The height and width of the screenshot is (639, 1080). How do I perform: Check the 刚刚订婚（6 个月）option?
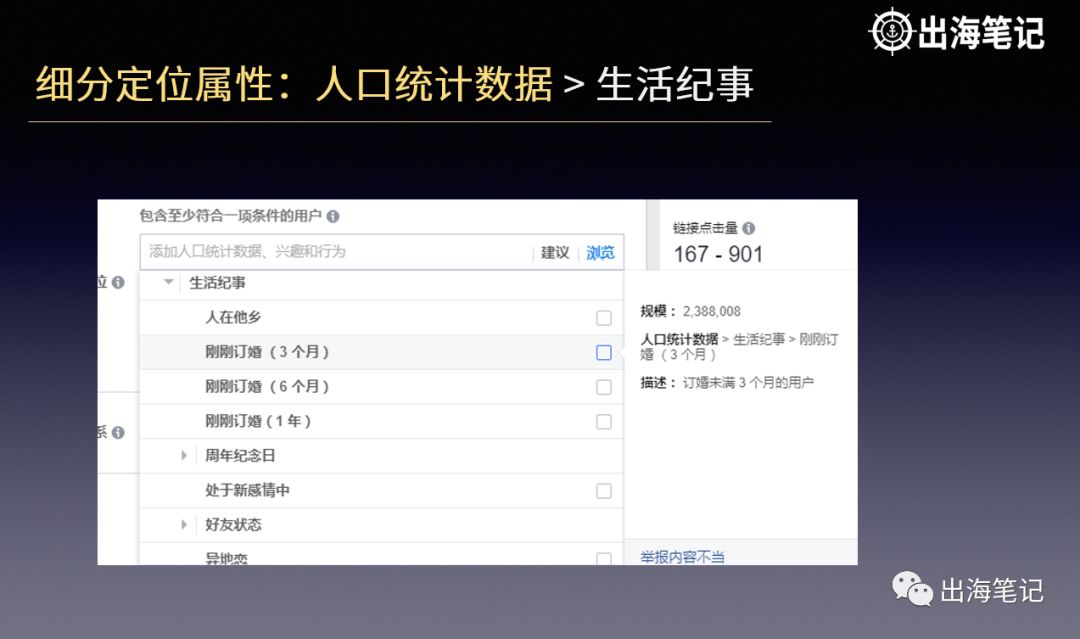[604, 387]
